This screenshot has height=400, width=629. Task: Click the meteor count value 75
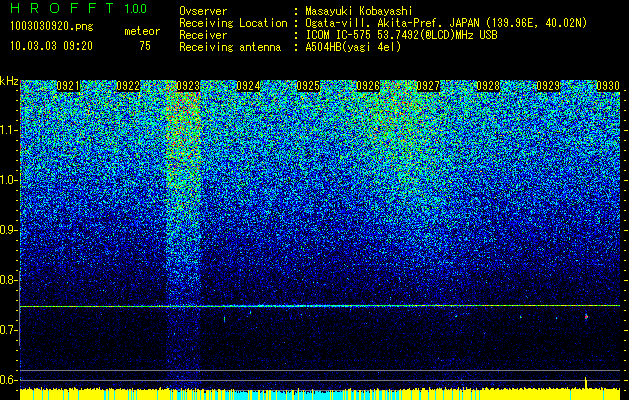[x=145, y=46]
